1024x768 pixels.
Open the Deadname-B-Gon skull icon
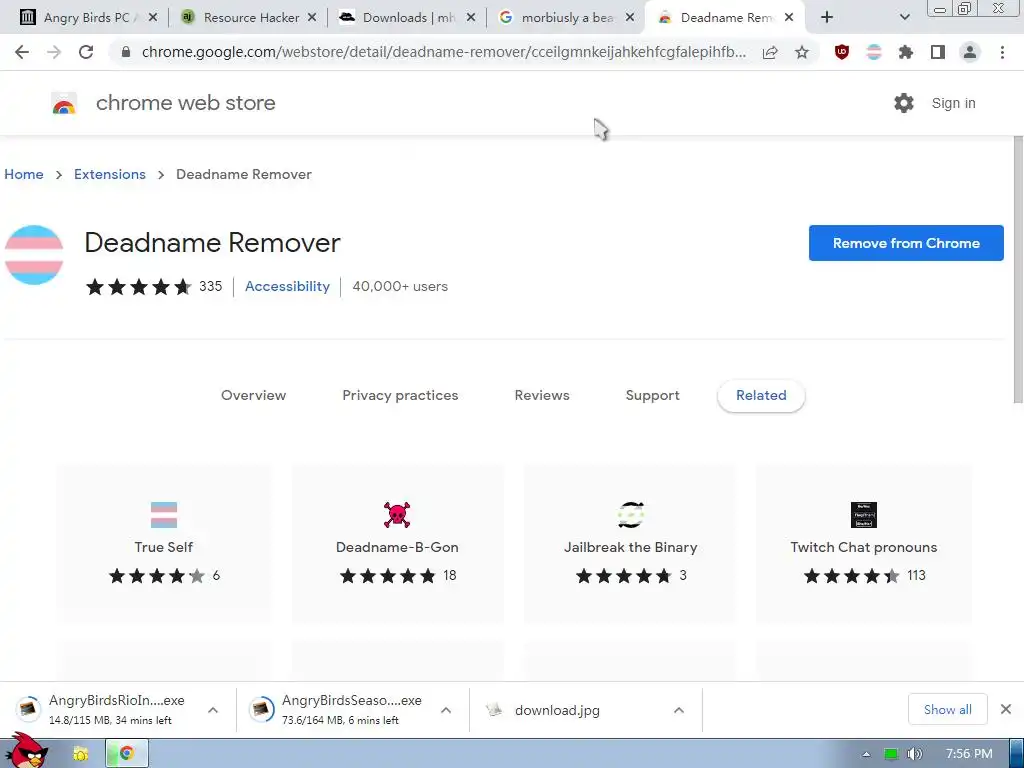397,515
